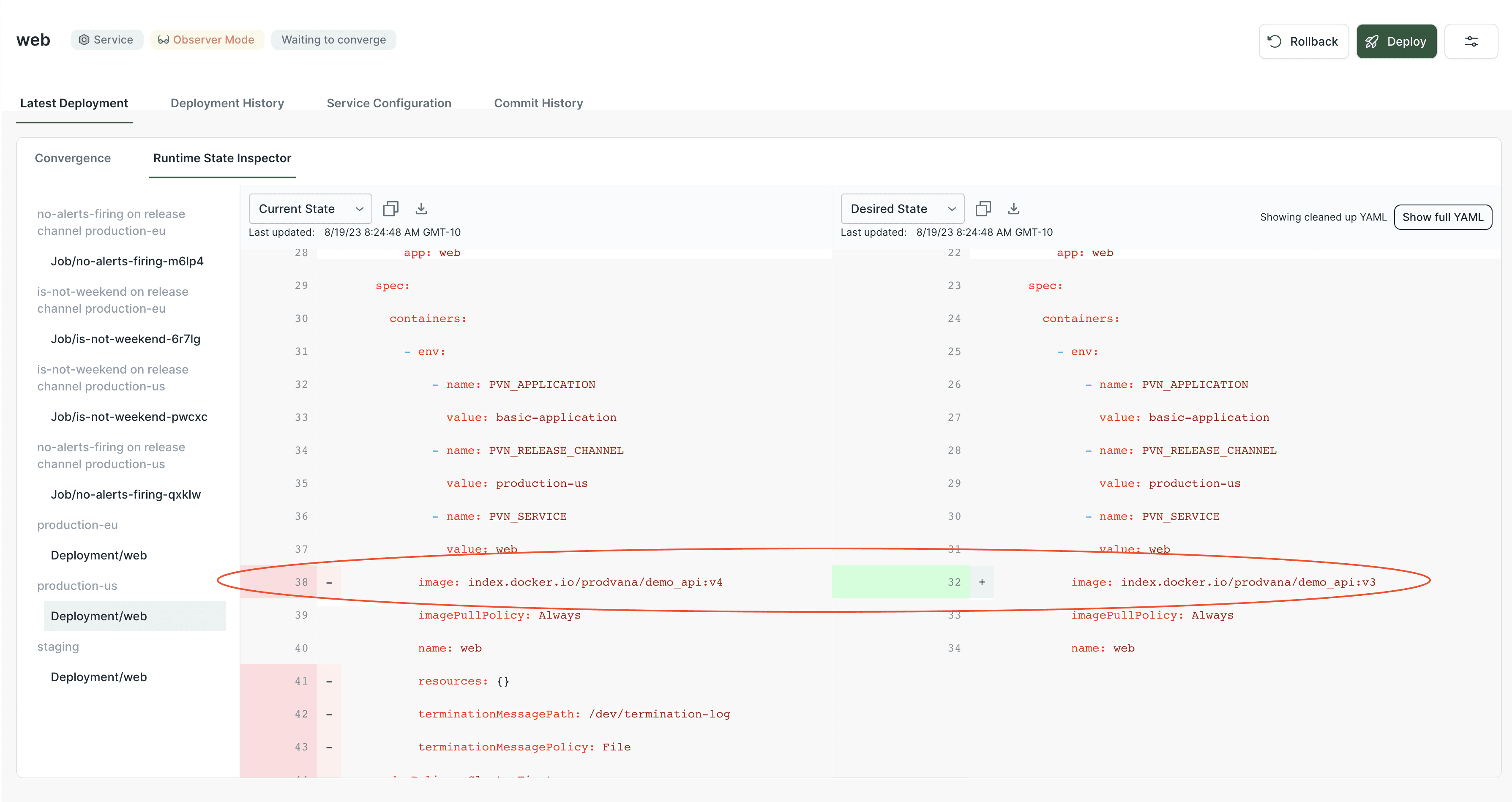Switch to the Convergence sub-tab

pyautogui.click(x=73, y=158)
